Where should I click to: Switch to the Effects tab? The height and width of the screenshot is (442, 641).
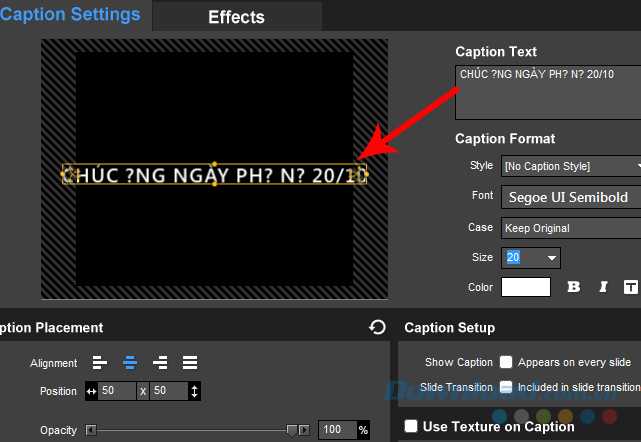click(236, 17)
